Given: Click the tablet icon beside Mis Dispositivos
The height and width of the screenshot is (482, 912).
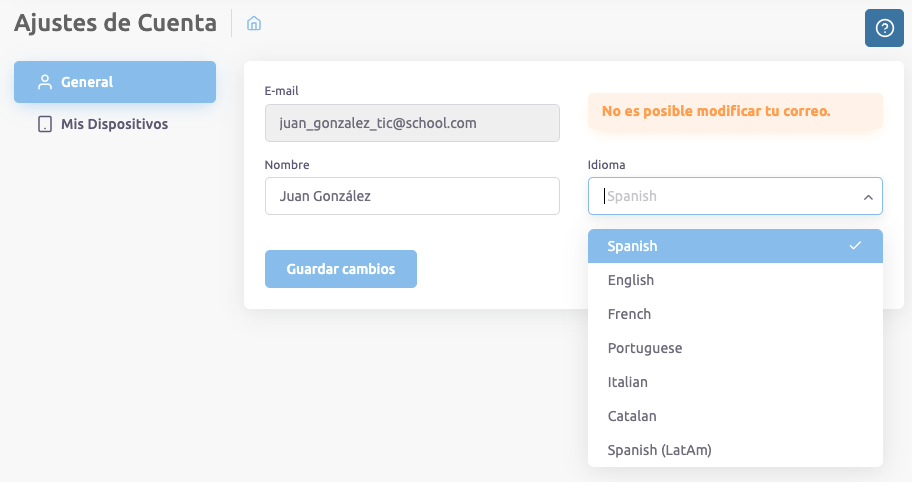Looking at the screenshot, I should tap(44, 125).
